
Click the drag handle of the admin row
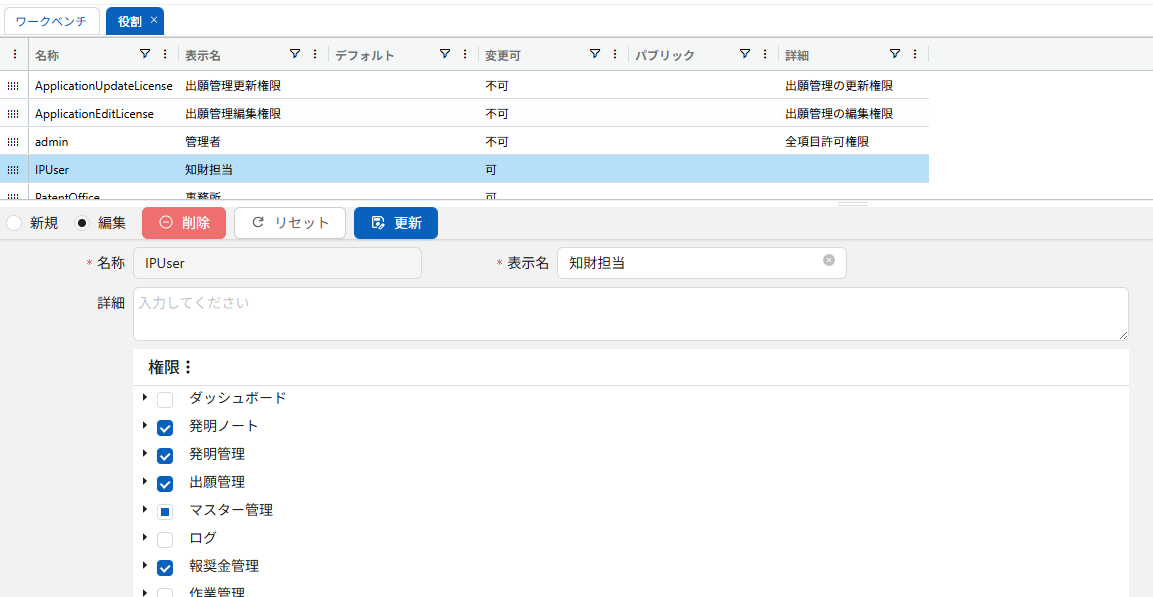tap(12, 141)
